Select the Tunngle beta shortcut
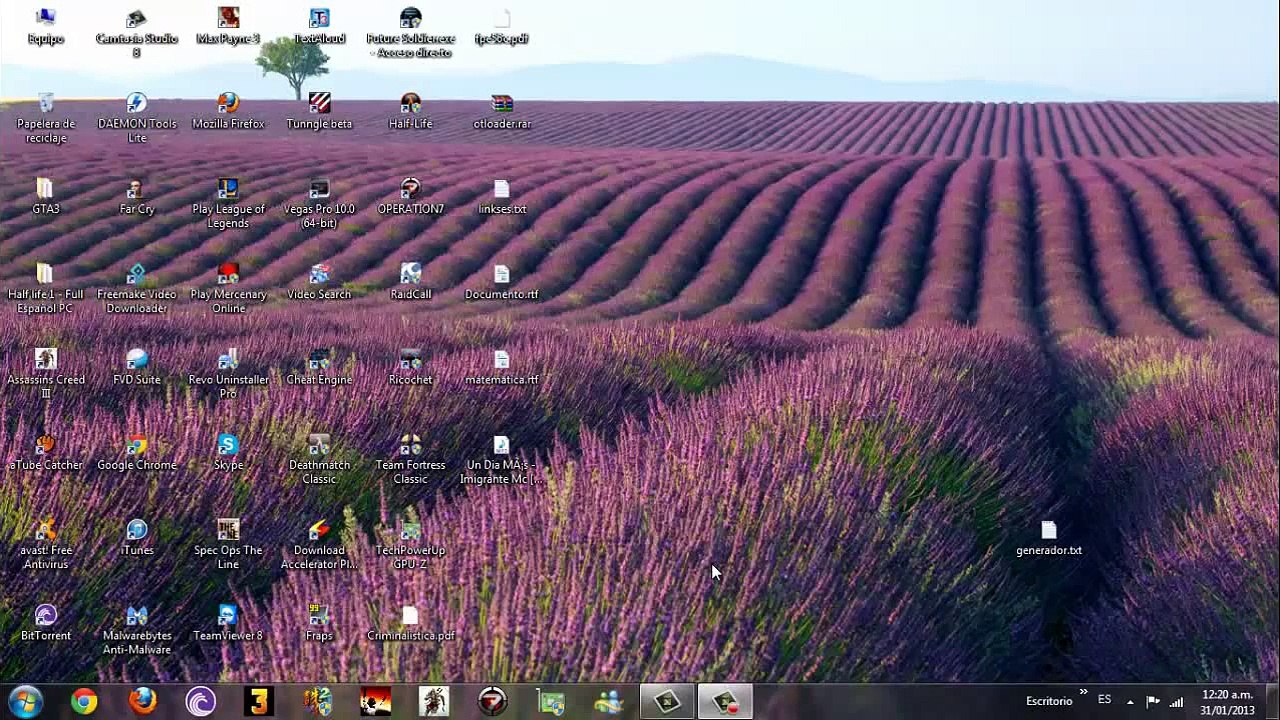1280x720 pixels. point(319,111)
